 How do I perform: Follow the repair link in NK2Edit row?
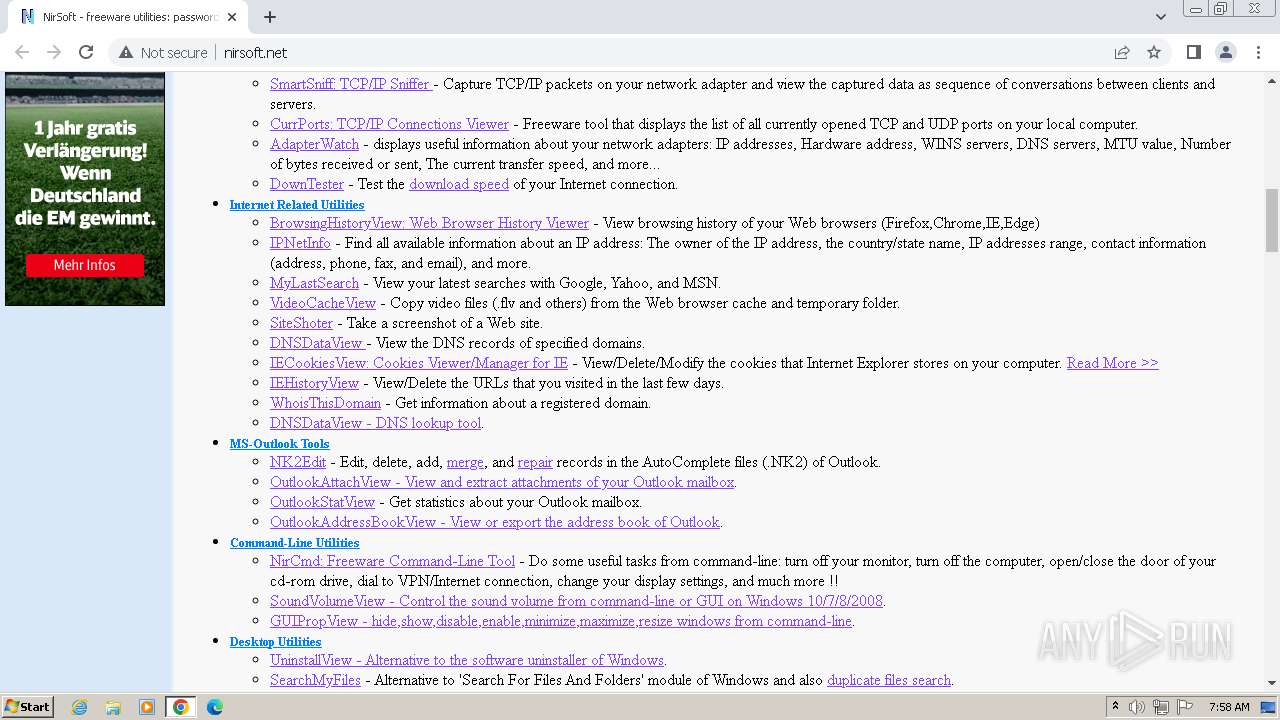pyautogui.click(x=535, y=462)
